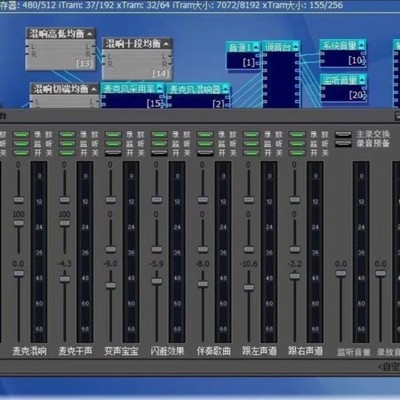Image resolution: width=400 pixels, height=400 pixels.
Task: Toggle 监听 for the 麦克混响 channel
Action: 21,144
